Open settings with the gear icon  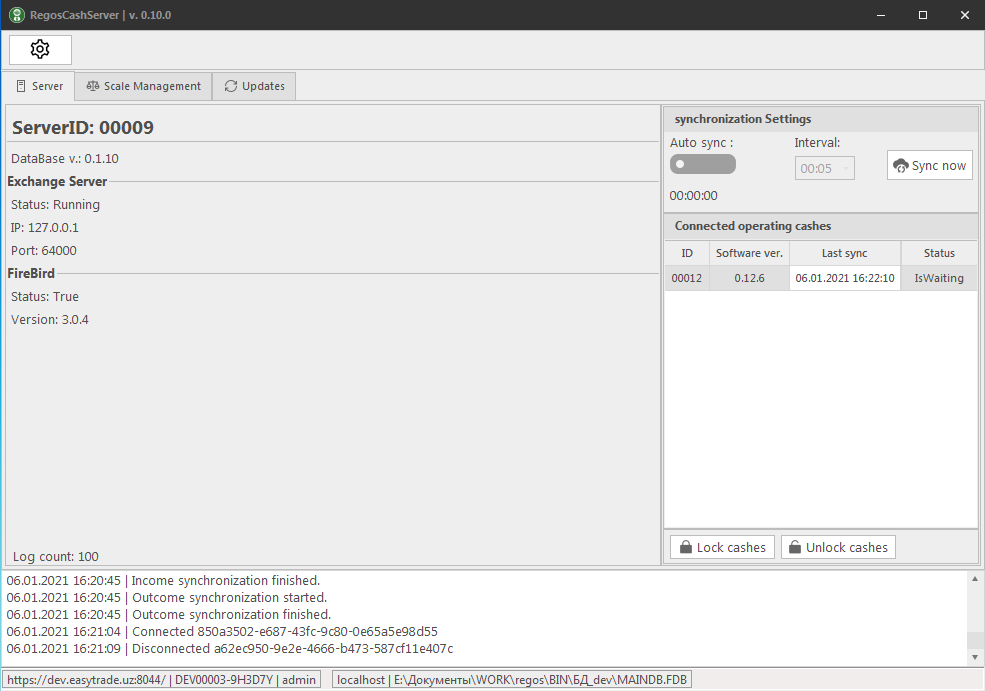pyautogui.click(x=40, y=50)
